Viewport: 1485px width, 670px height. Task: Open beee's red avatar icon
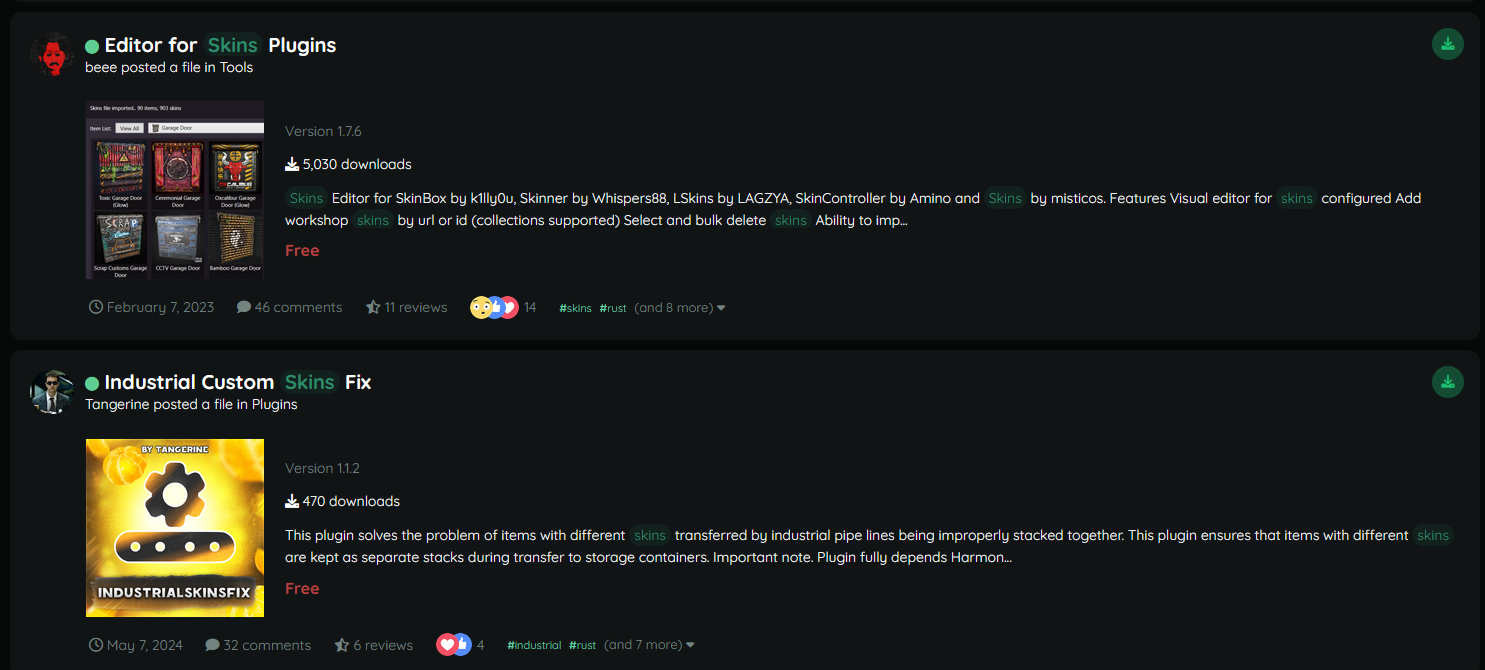50,54
